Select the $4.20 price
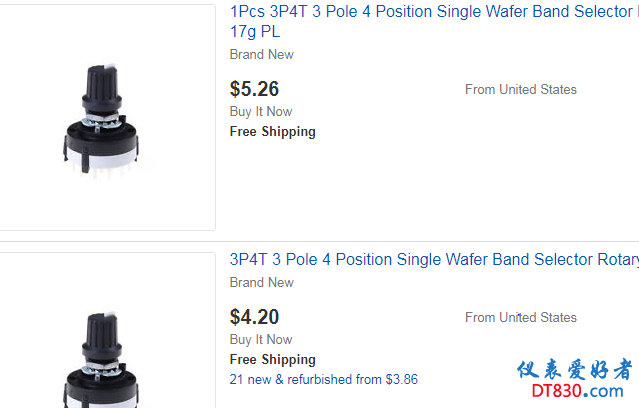Image resolution: width=639 pixels, height=408 pixels. coord(254,317)
